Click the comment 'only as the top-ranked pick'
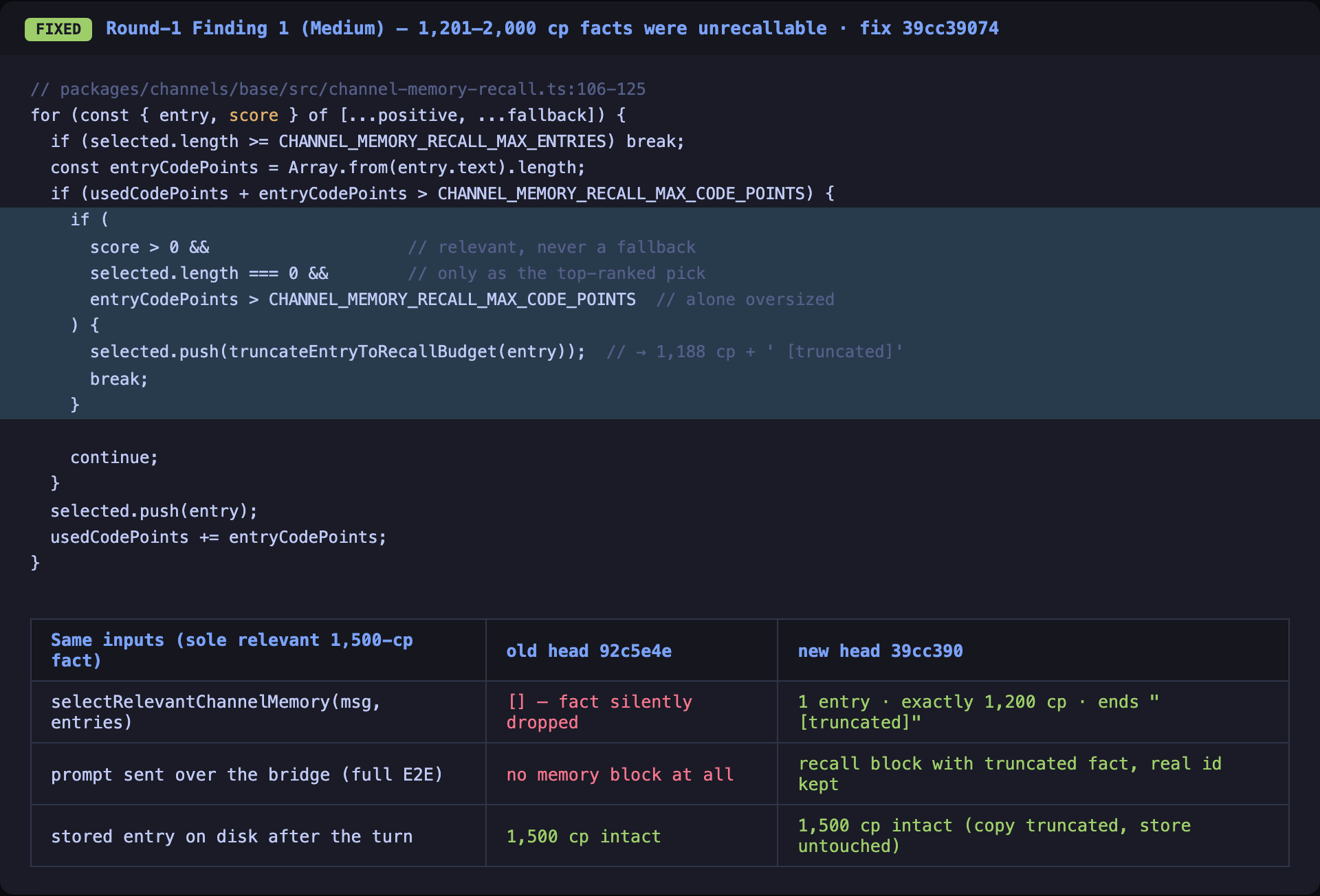This screenshot has width=1320, height=896. [556, 273]
